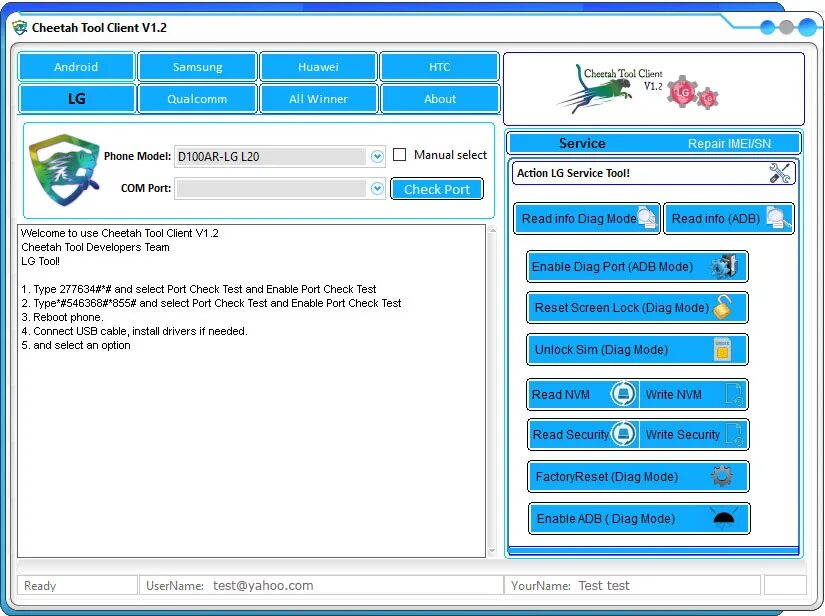Switch to the Samsung tab
The height and width of the screenshot is (616, 825).
(x=197, y=67)
